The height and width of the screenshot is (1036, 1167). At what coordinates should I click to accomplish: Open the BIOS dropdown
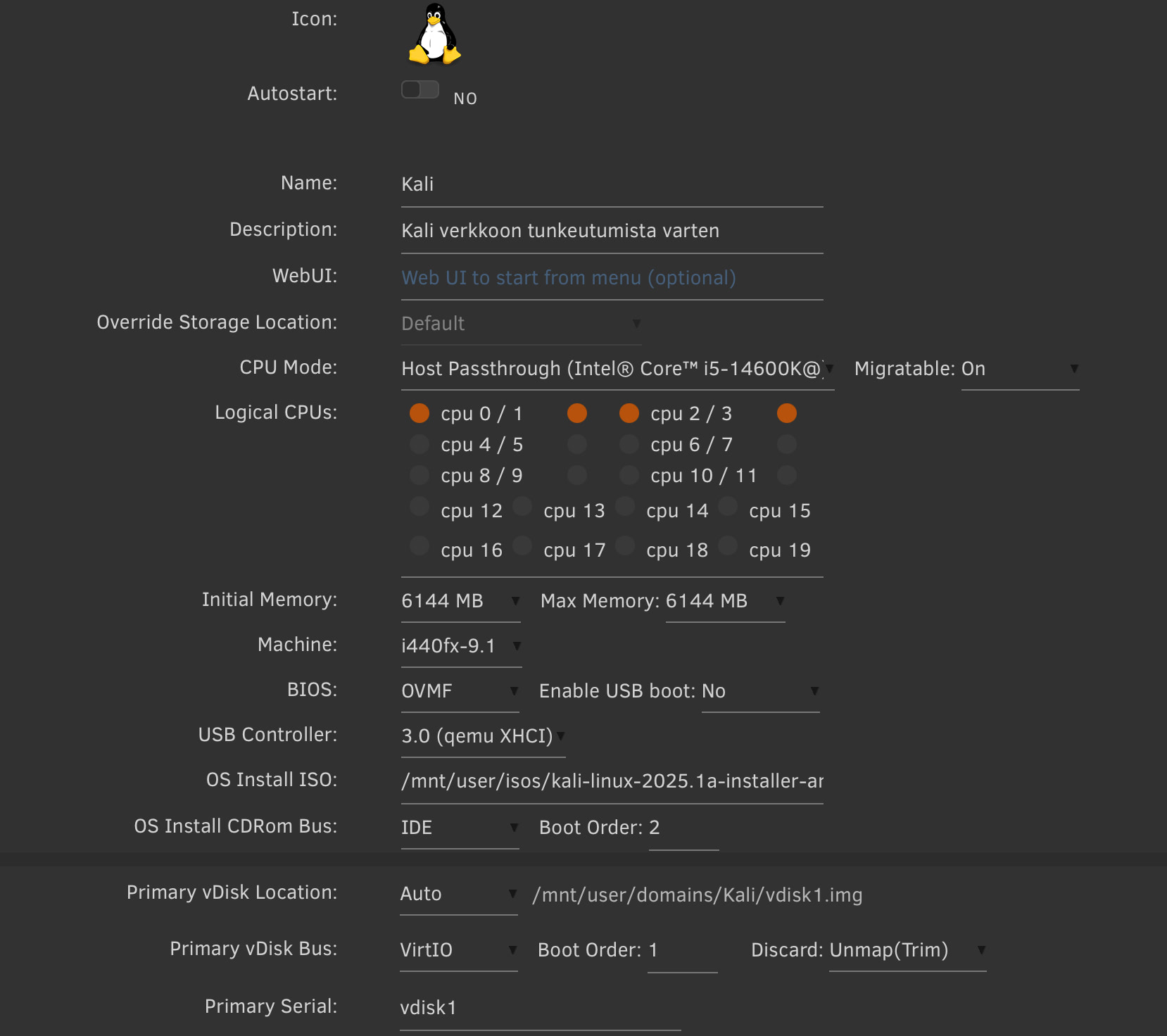click(460, 691)
